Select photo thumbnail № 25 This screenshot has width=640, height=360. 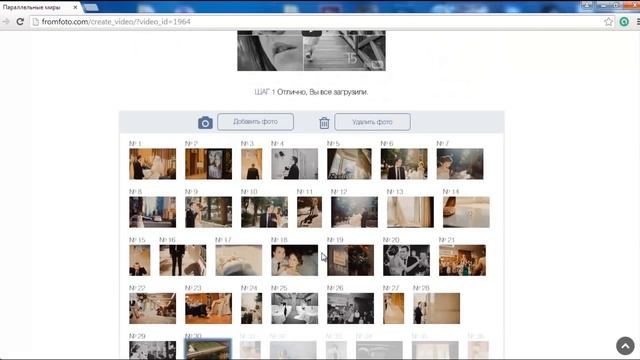coord(294,309)
